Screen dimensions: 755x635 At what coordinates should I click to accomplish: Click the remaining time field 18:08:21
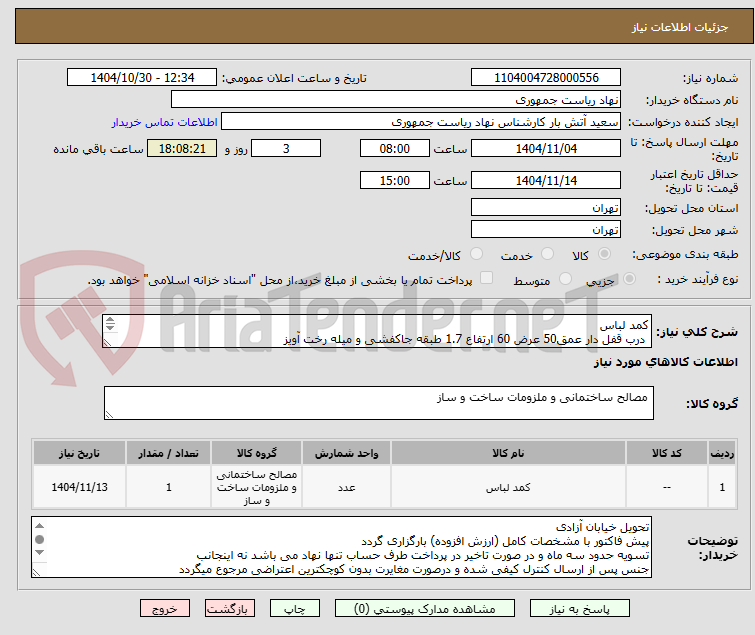coord(182,148)
